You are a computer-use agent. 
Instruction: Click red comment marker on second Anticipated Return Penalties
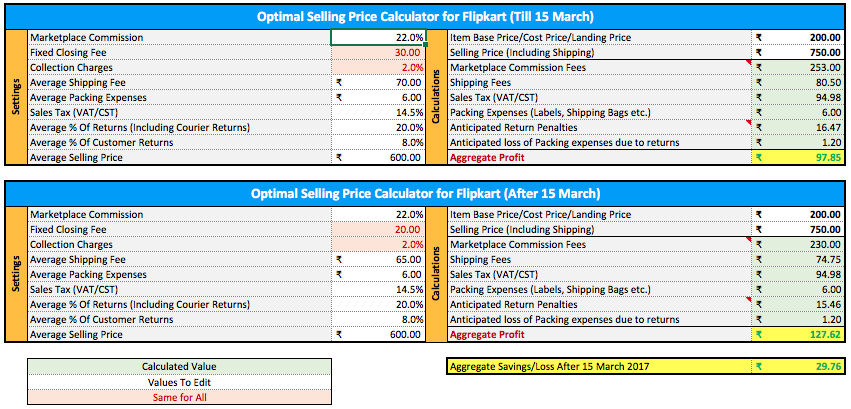[749, 300]
